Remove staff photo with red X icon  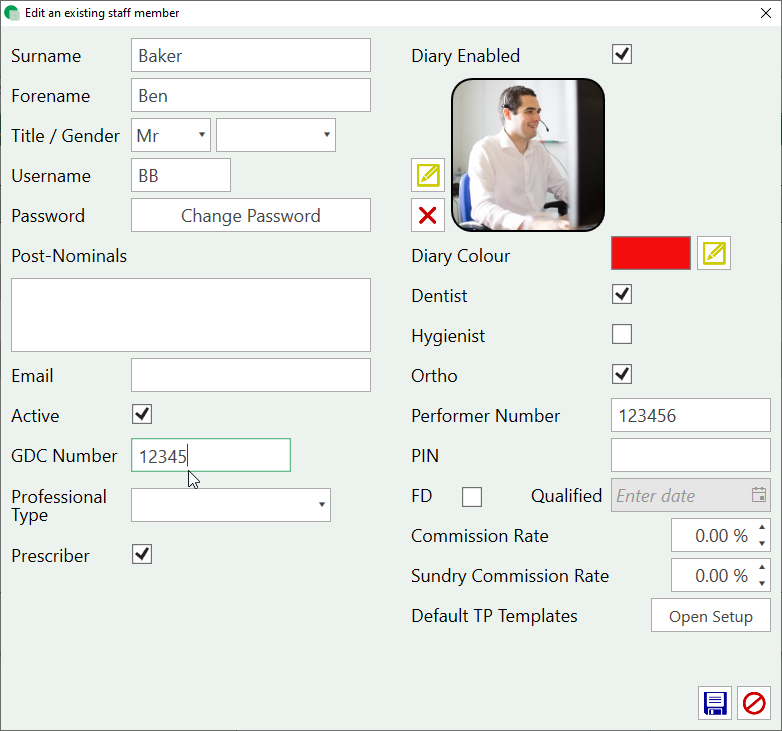coord(428,215)
